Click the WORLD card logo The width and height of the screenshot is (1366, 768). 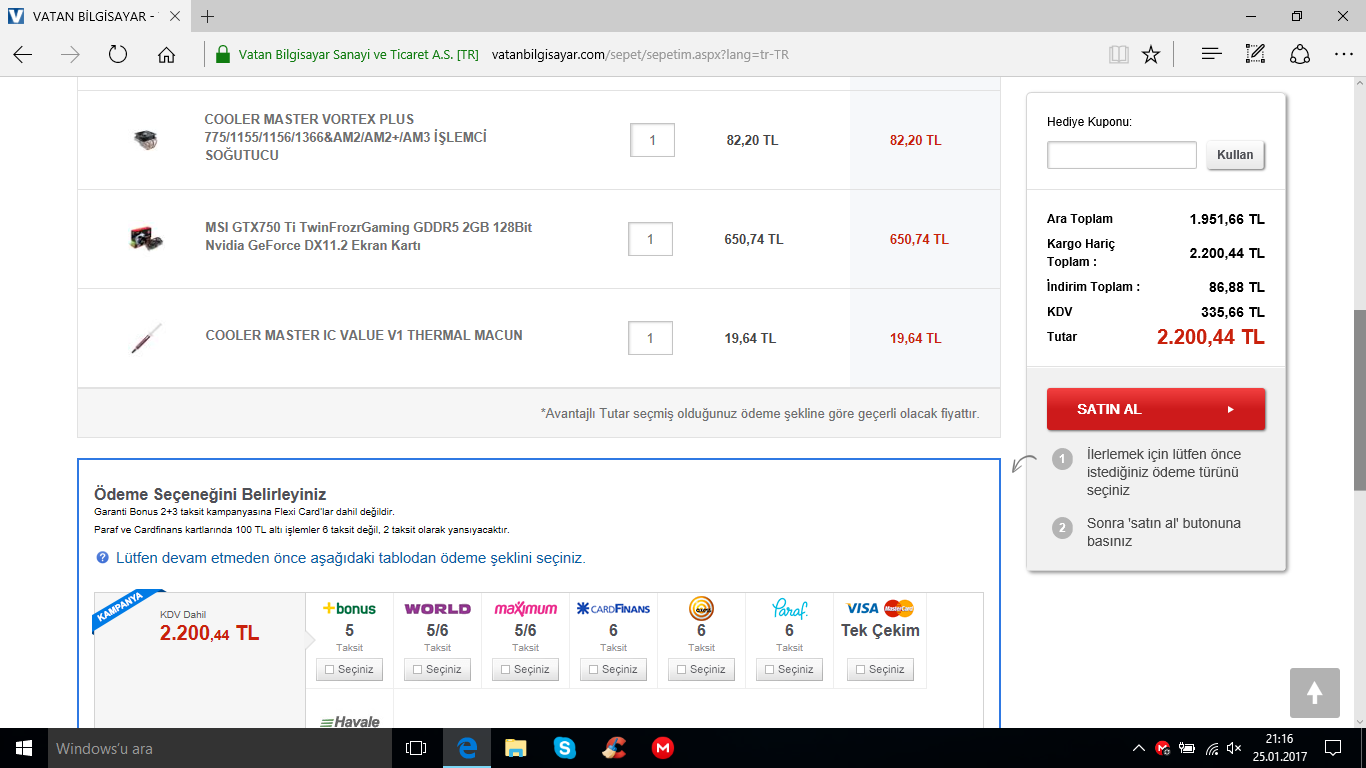[437, 608]
